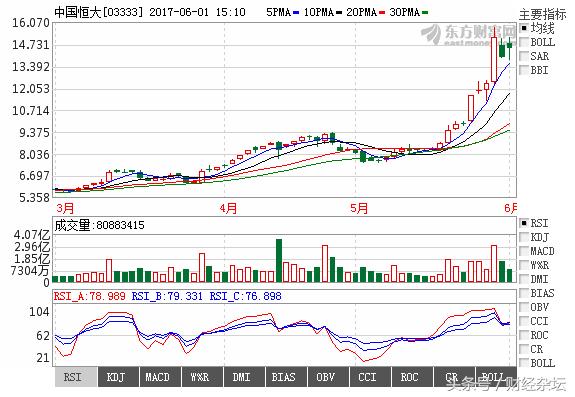This screenshot has width=575, height=397.
Task: Click the 10.714 price axis label
Action: (31, 110)
